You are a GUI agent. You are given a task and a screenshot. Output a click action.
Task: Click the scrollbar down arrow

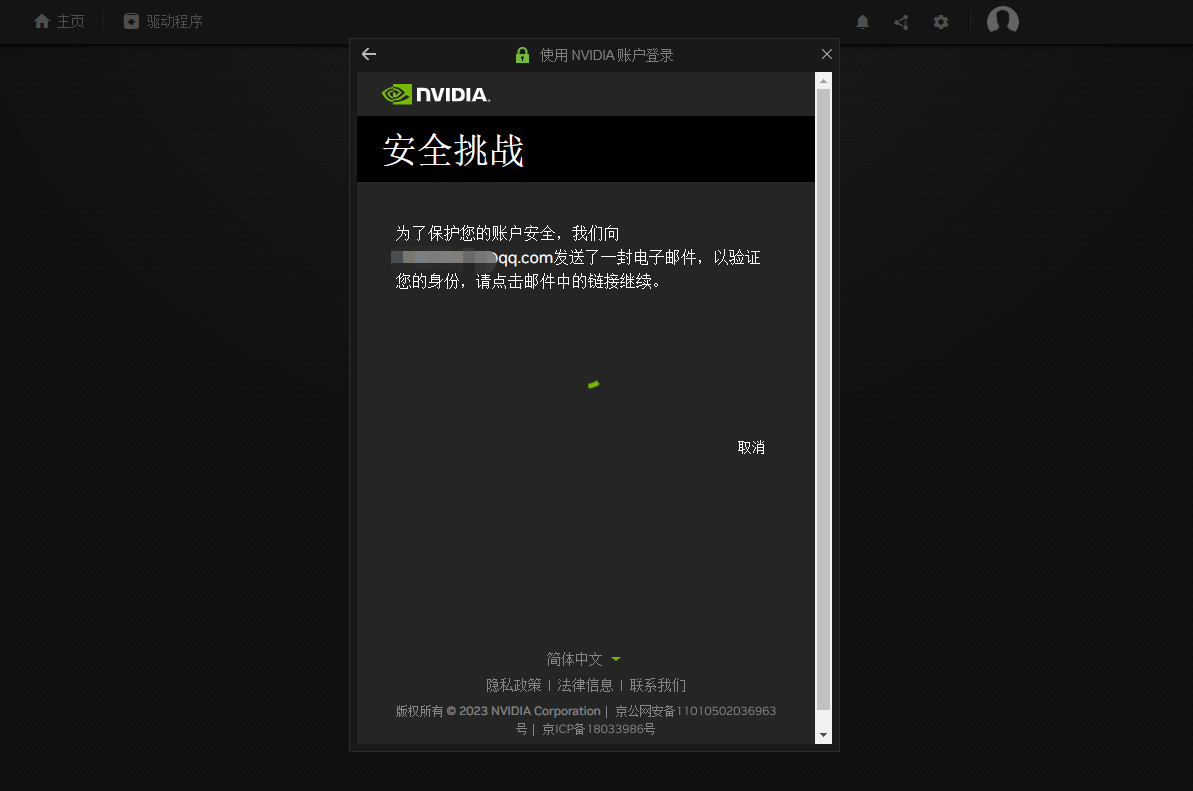tap(823, 734)
